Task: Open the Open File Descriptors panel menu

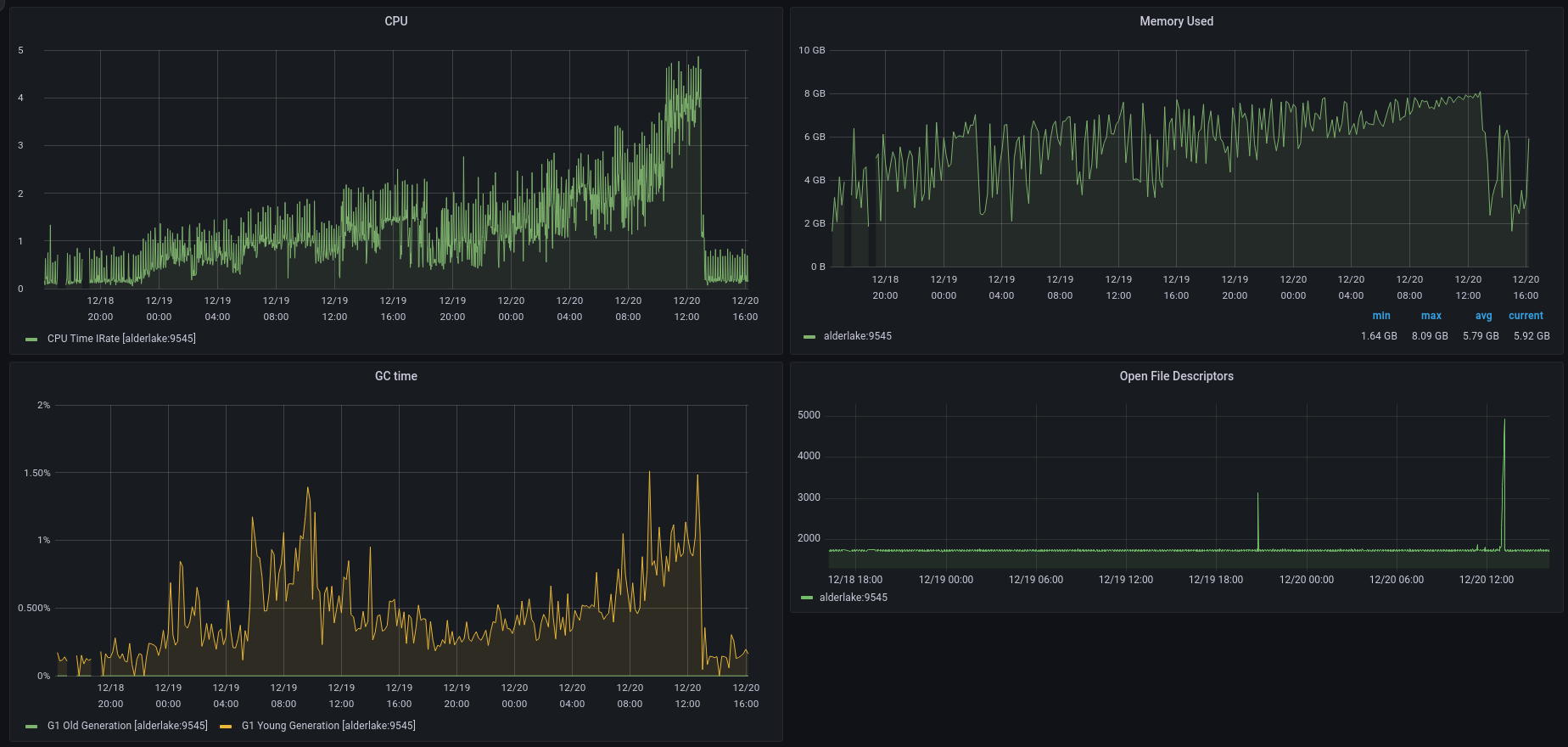Action: point(1176,376)
